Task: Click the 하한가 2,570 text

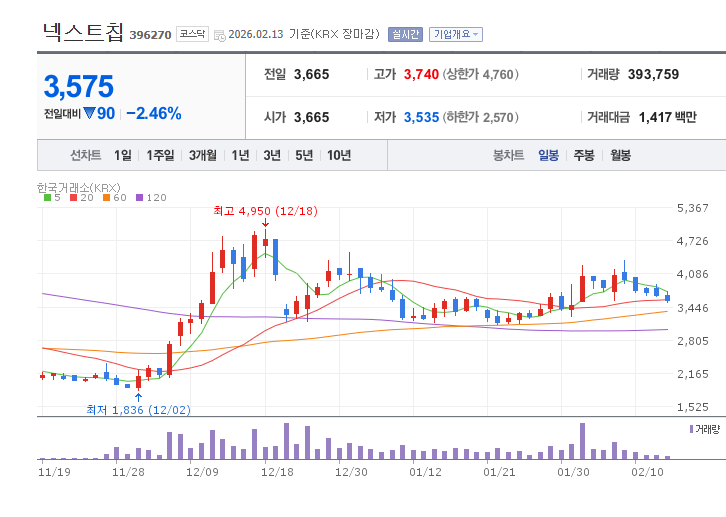Action: [481, 118]
